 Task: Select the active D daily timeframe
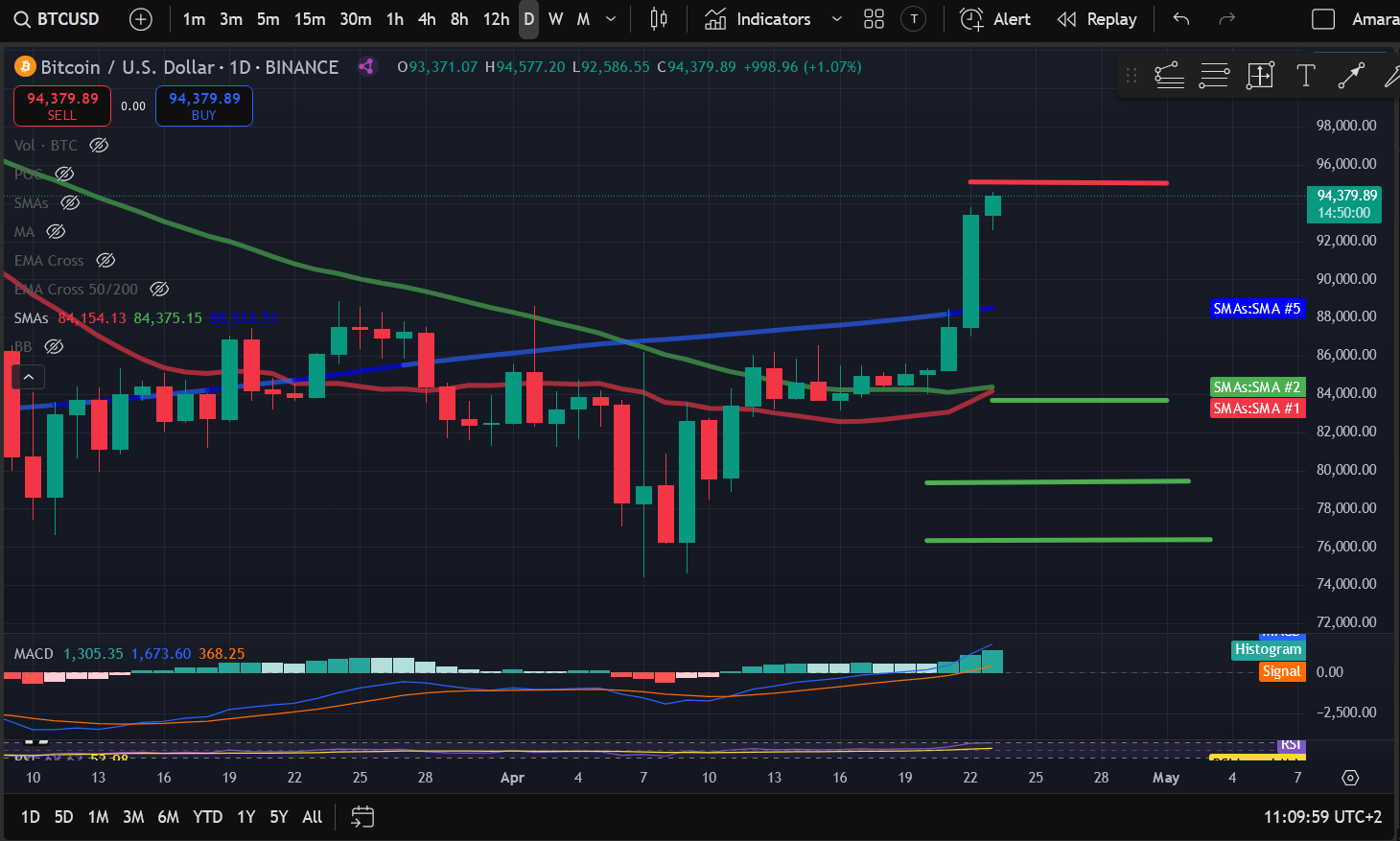click(528, 19)
